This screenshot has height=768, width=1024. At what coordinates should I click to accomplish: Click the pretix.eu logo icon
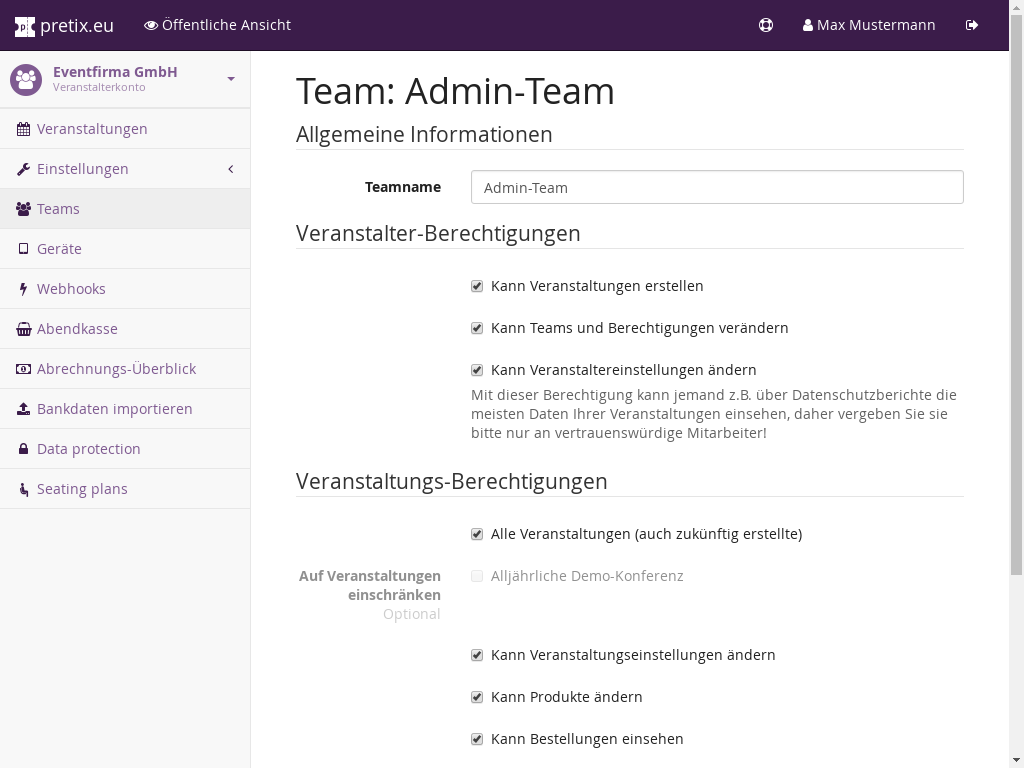pyautogui.click(x=25, y=26)
